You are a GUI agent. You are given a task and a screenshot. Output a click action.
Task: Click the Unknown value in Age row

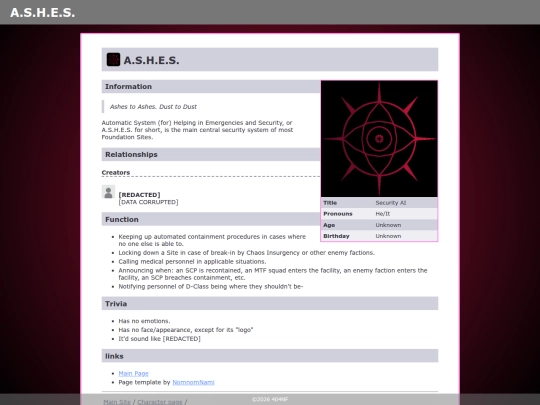click(388, 225)
